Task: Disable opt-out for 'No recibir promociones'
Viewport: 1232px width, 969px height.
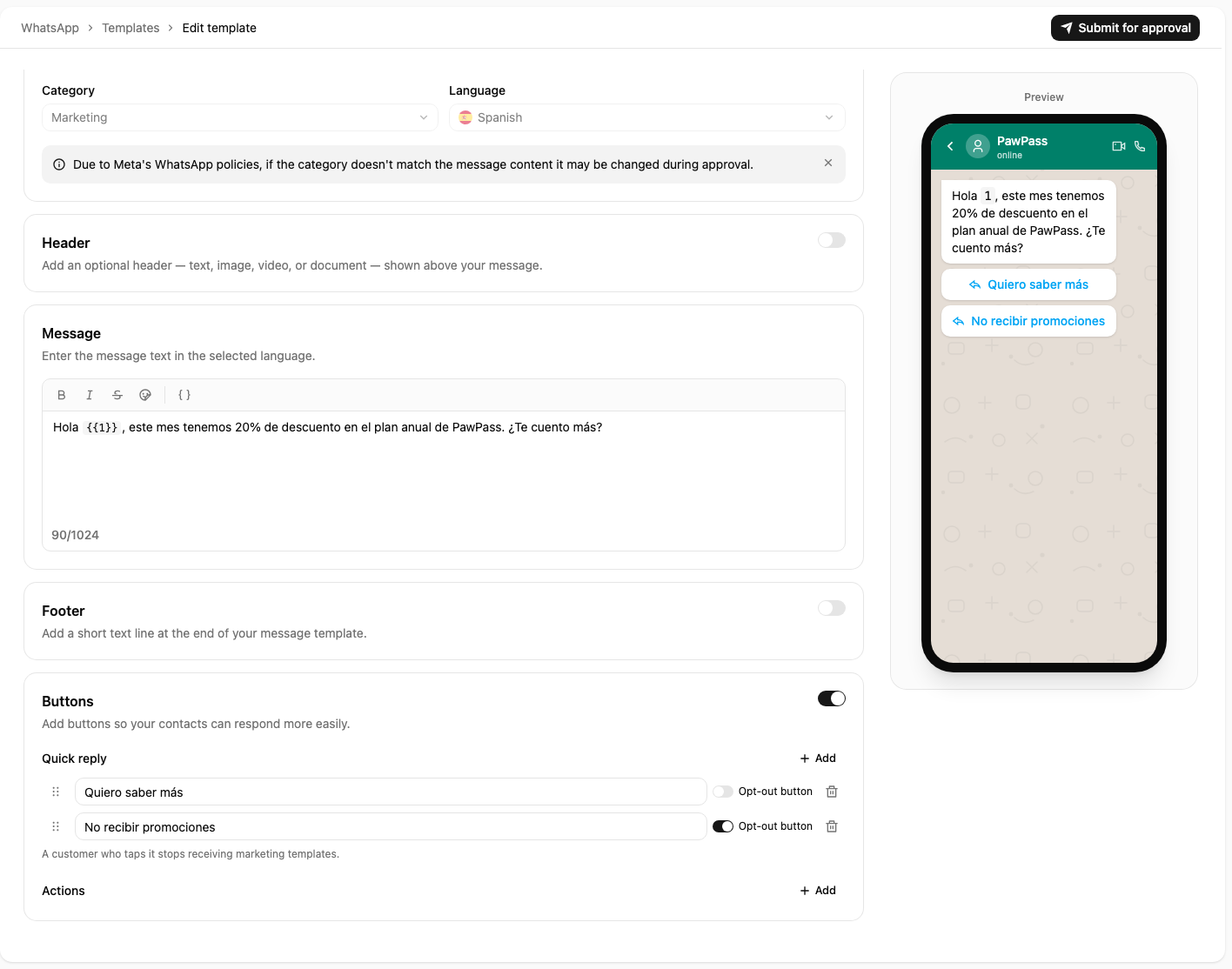Action: pos(723,826)
